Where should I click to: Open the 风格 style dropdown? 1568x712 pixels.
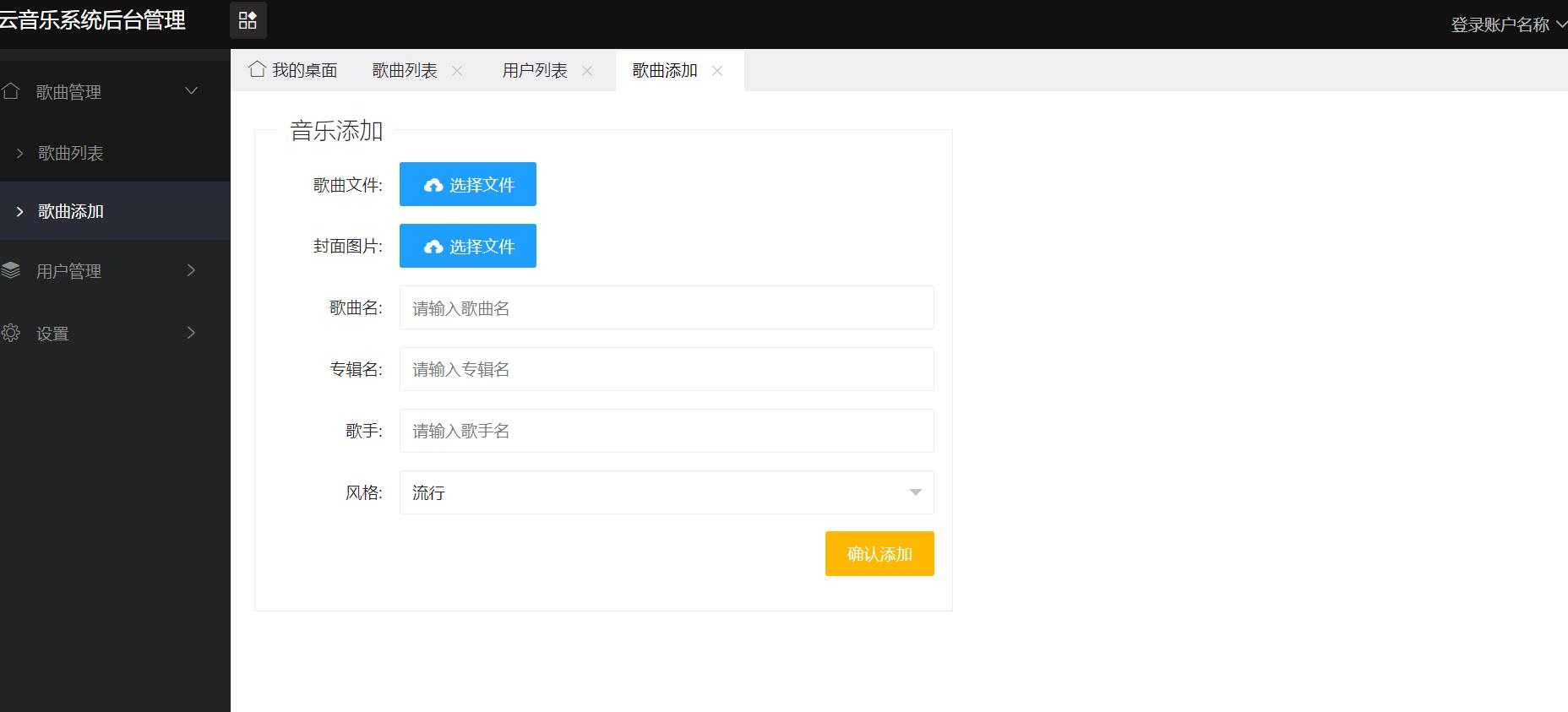click(x=667, y=492)
